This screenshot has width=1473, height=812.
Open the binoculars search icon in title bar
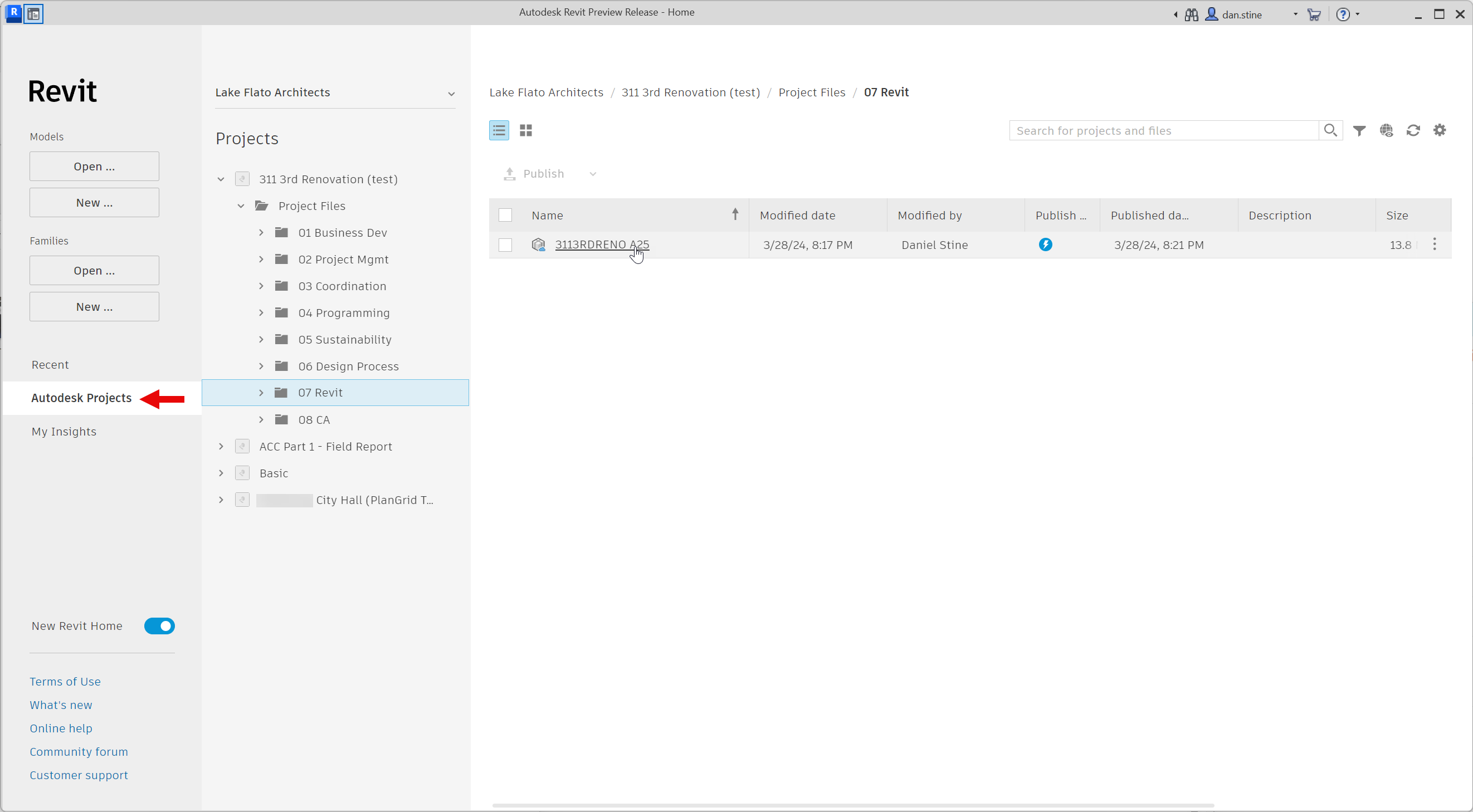1191,14
